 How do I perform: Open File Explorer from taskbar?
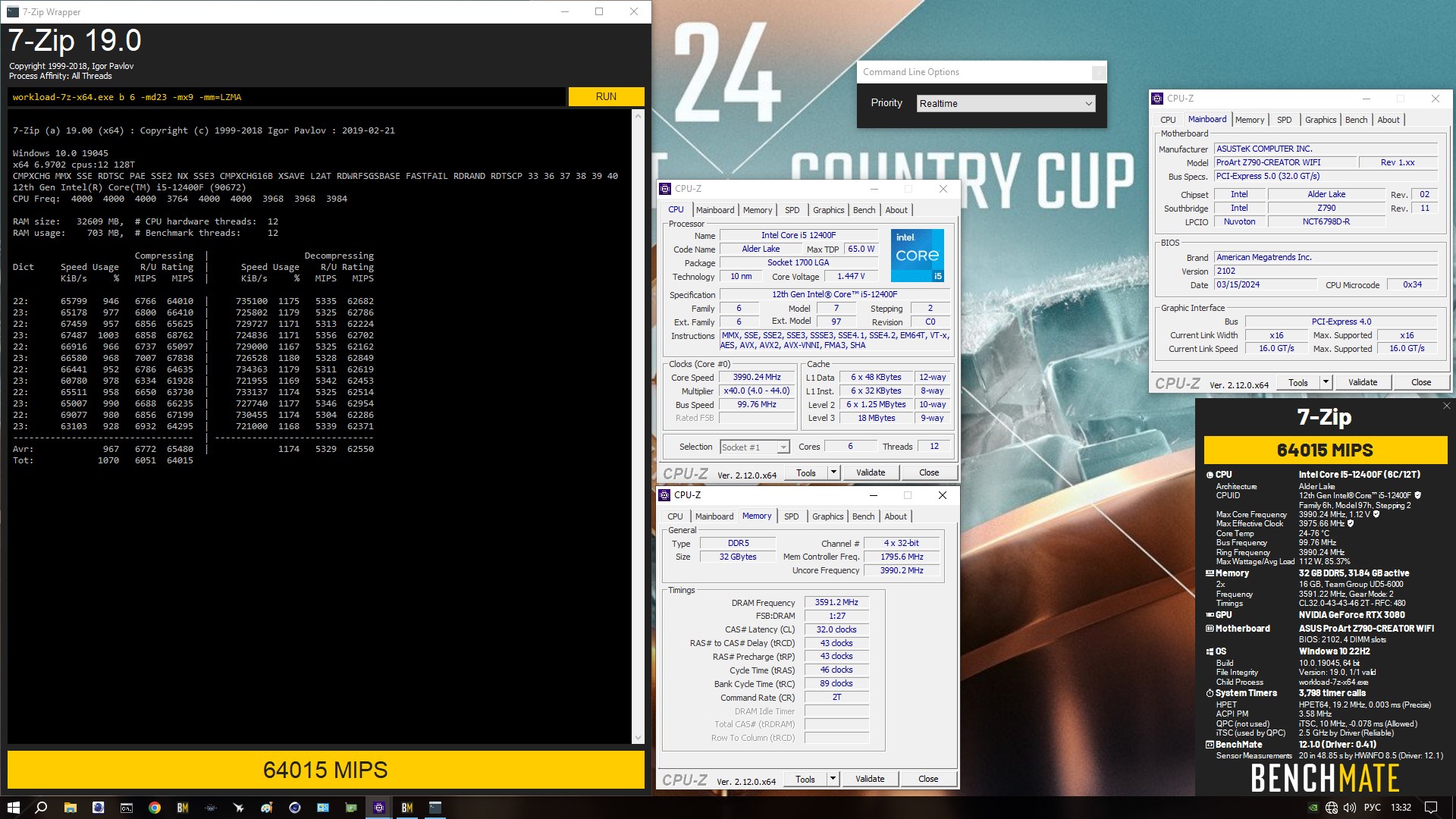pos(71,808)
